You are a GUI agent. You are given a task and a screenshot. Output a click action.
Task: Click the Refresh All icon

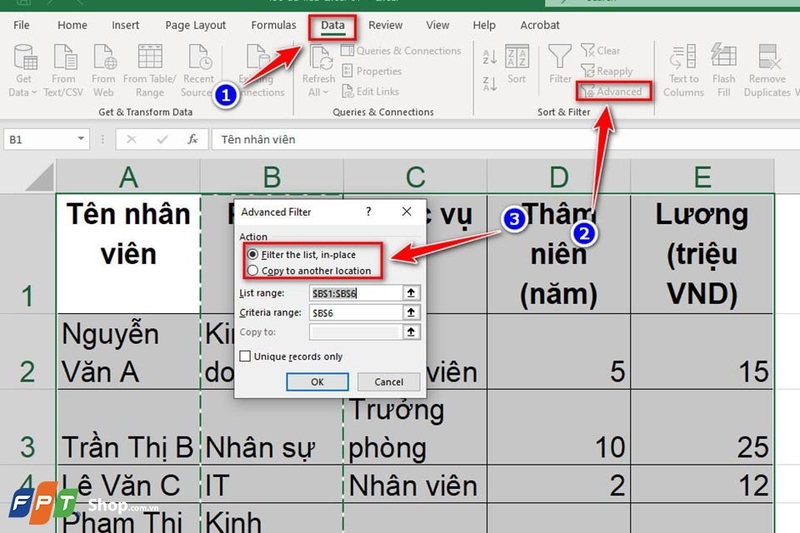320,59
